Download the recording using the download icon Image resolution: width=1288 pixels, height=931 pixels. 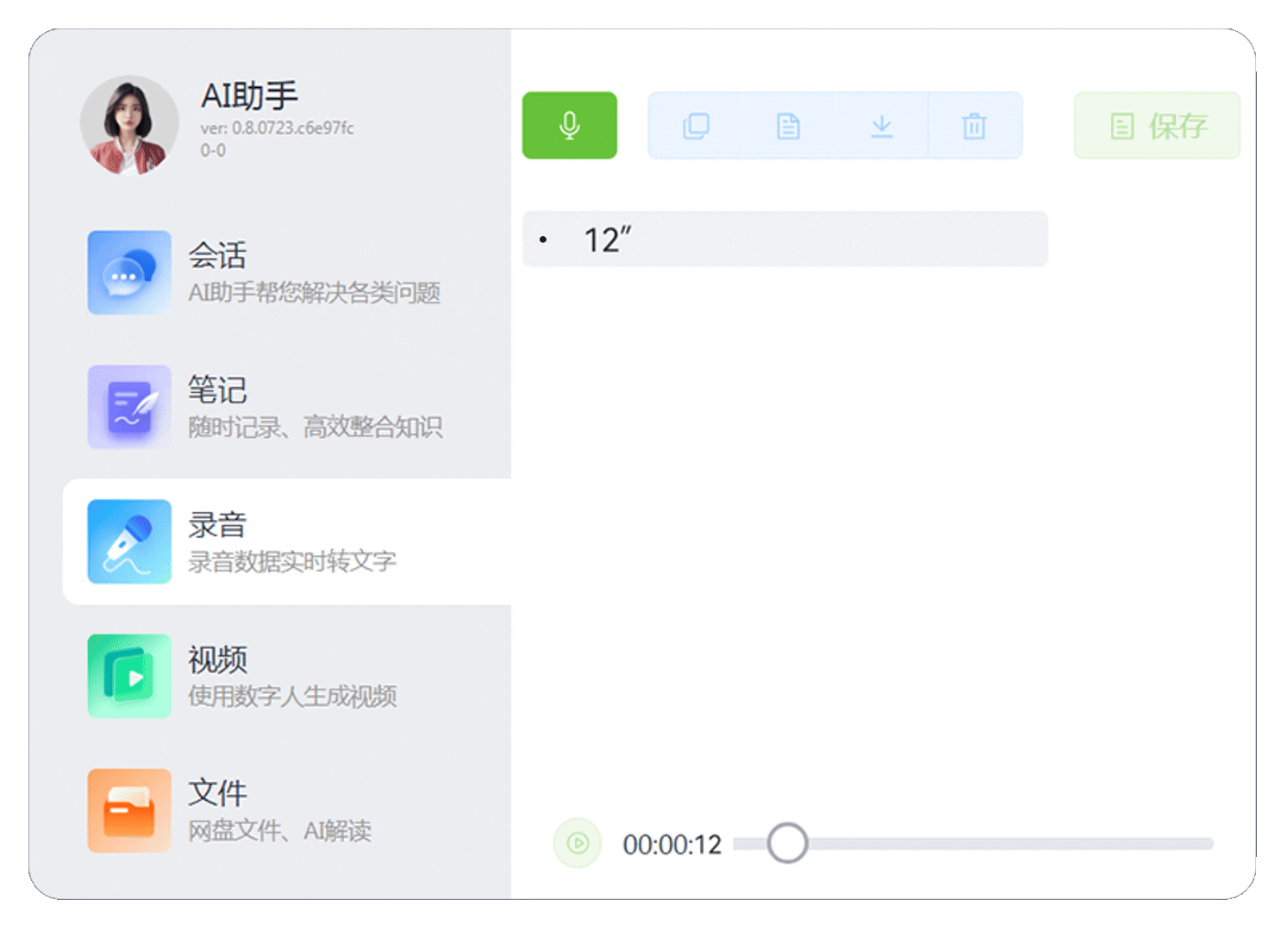point(881,127)
